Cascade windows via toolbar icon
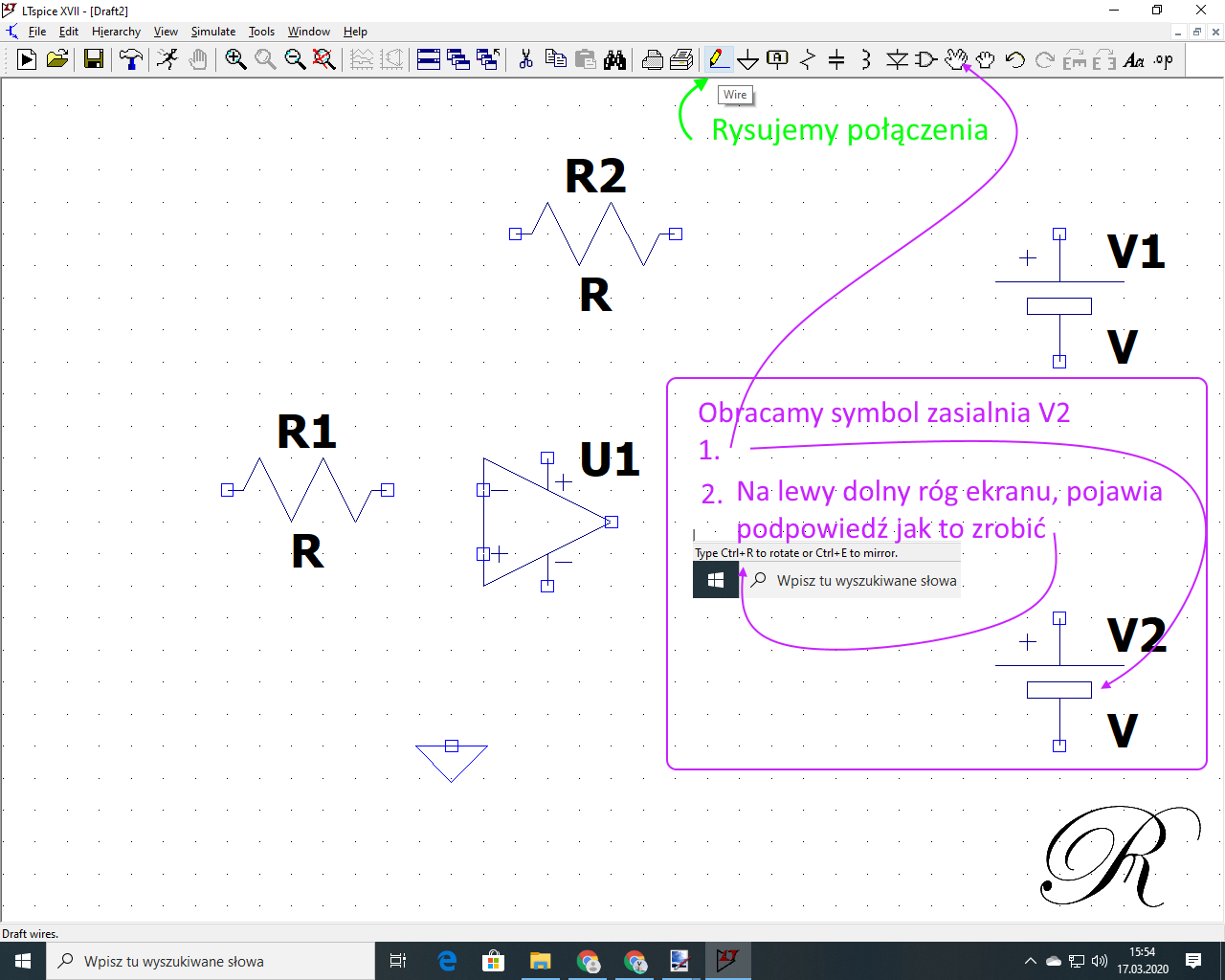The width and height of the screenshot is (1225, 980). tap(458, 59)
